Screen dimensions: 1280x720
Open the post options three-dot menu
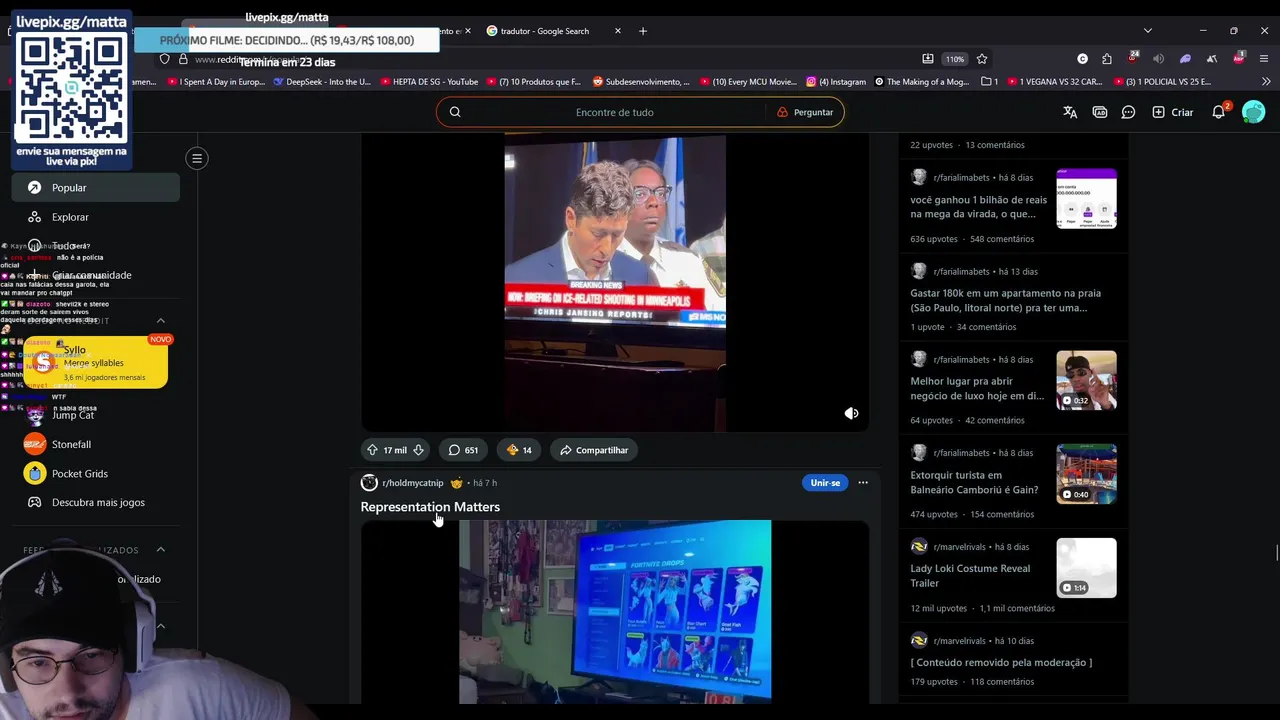tap(863, 483)
